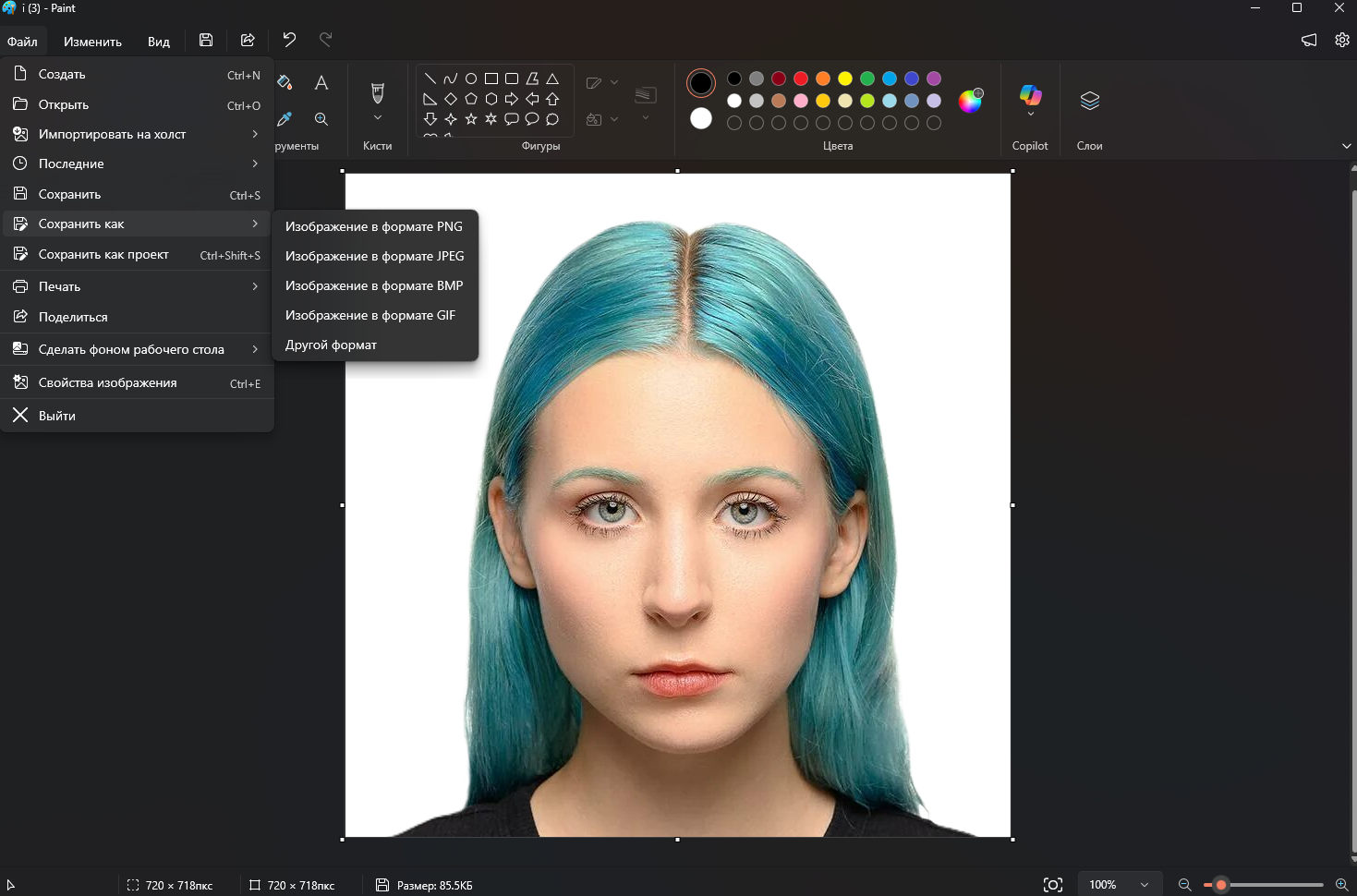Click the zoom slider handle
Image resolution: width=1357 pixels, height=896 pixels.
pyautogui.click(x=1221, y=885)
